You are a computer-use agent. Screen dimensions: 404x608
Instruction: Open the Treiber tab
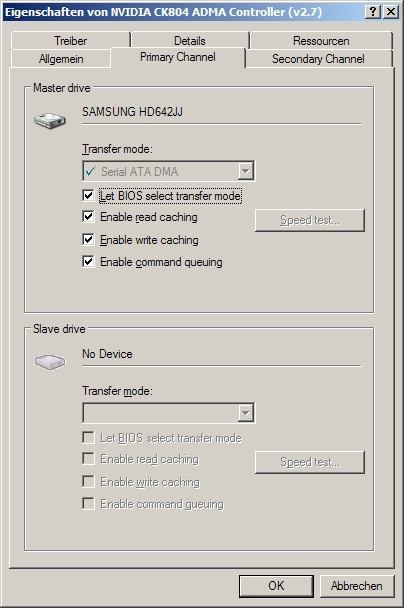71,40
